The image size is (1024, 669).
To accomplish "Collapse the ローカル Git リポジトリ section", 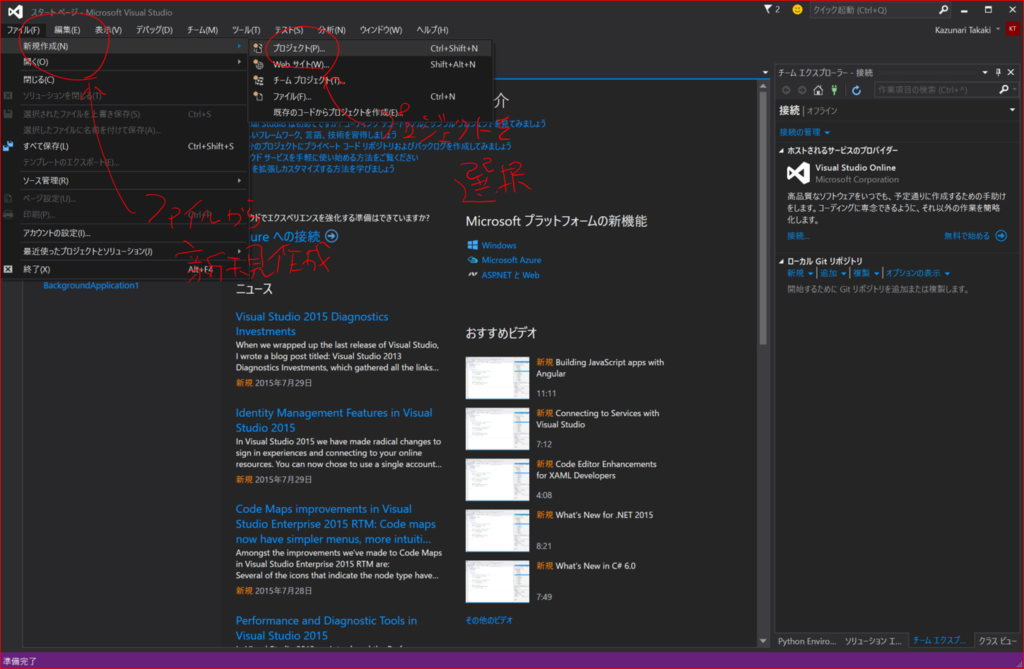I will tap(781, 260).
